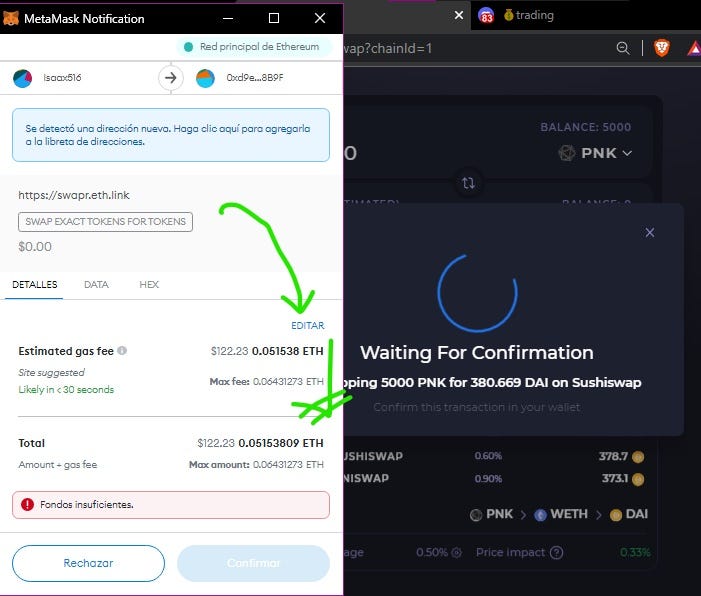
Task: Click the BALANCE: 5000 label
Action: 586,127
